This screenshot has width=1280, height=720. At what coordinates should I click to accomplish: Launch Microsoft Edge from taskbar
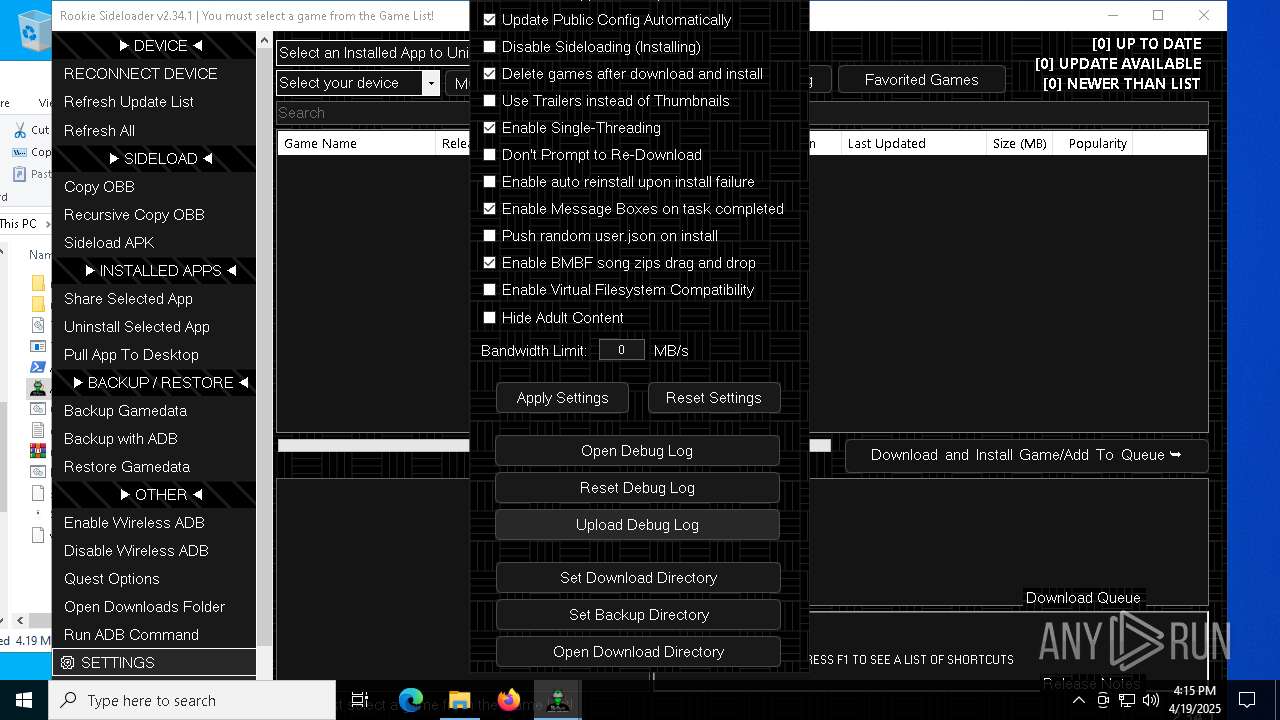pos(411,700)
